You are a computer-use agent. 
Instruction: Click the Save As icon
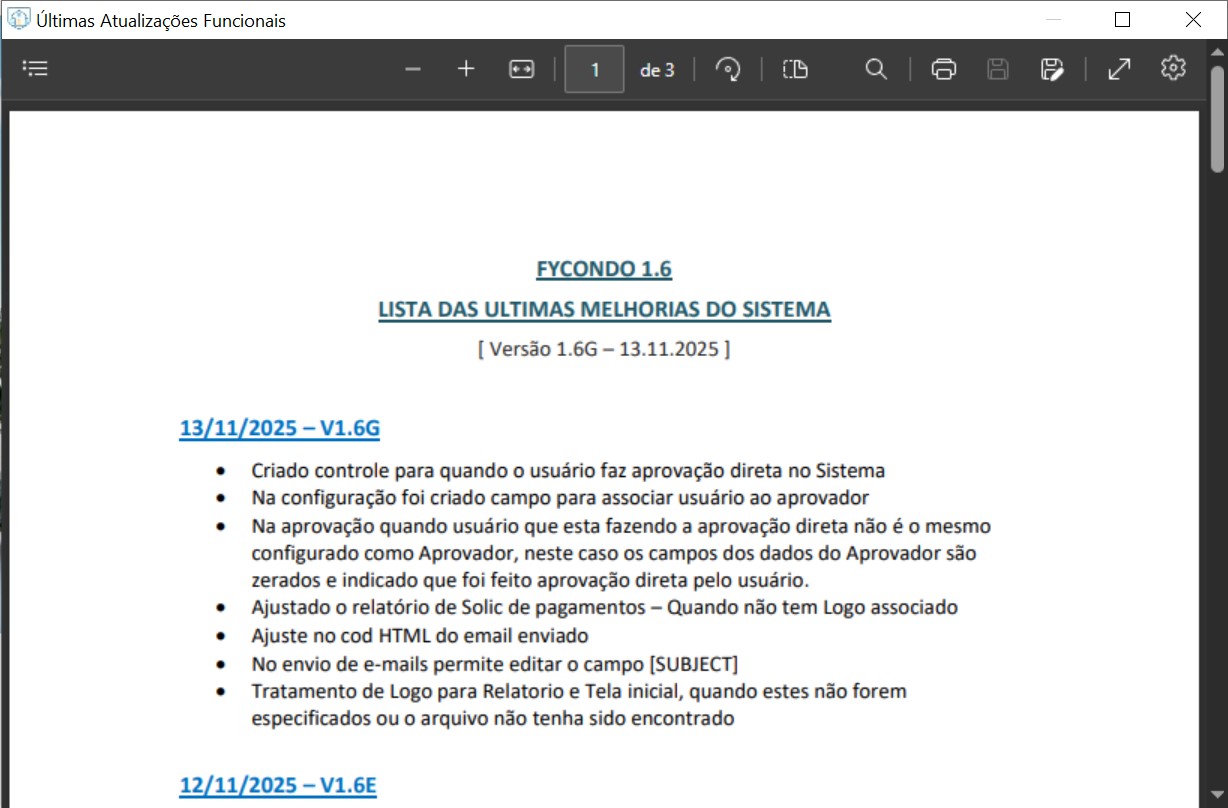(1051, 69)
